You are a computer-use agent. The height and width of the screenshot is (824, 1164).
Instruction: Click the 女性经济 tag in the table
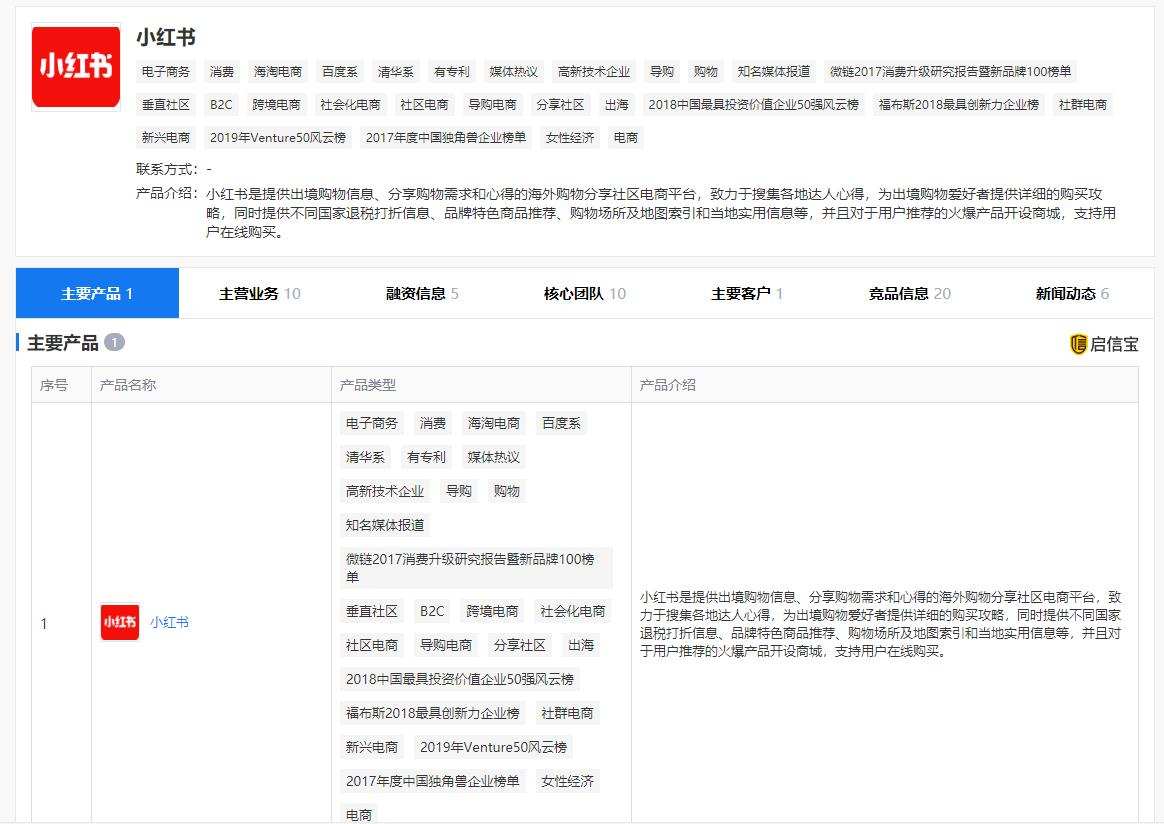[567, 781]
